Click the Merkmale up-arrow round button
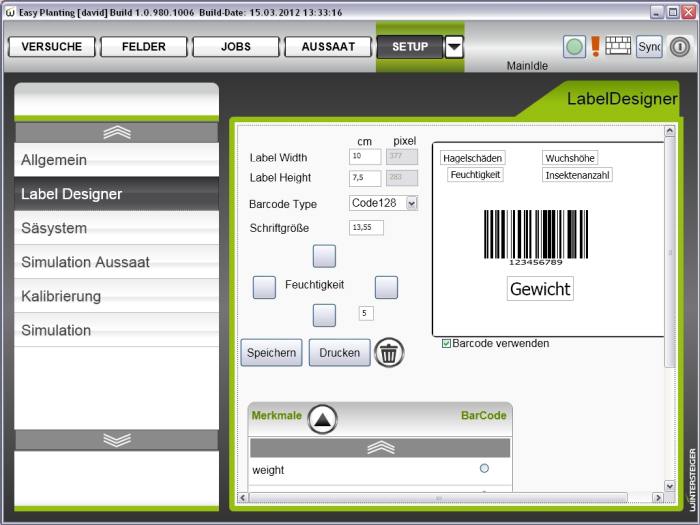The height and width of the screenshot is (525, 700). 322,419
